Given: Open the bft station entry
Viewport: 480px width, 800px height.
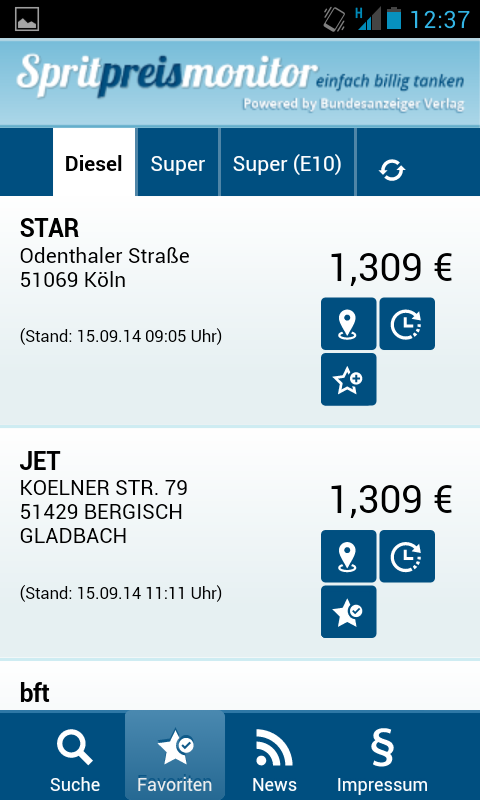Looking at the screenshot, I should pyautogui.click(x=240, y=686).
